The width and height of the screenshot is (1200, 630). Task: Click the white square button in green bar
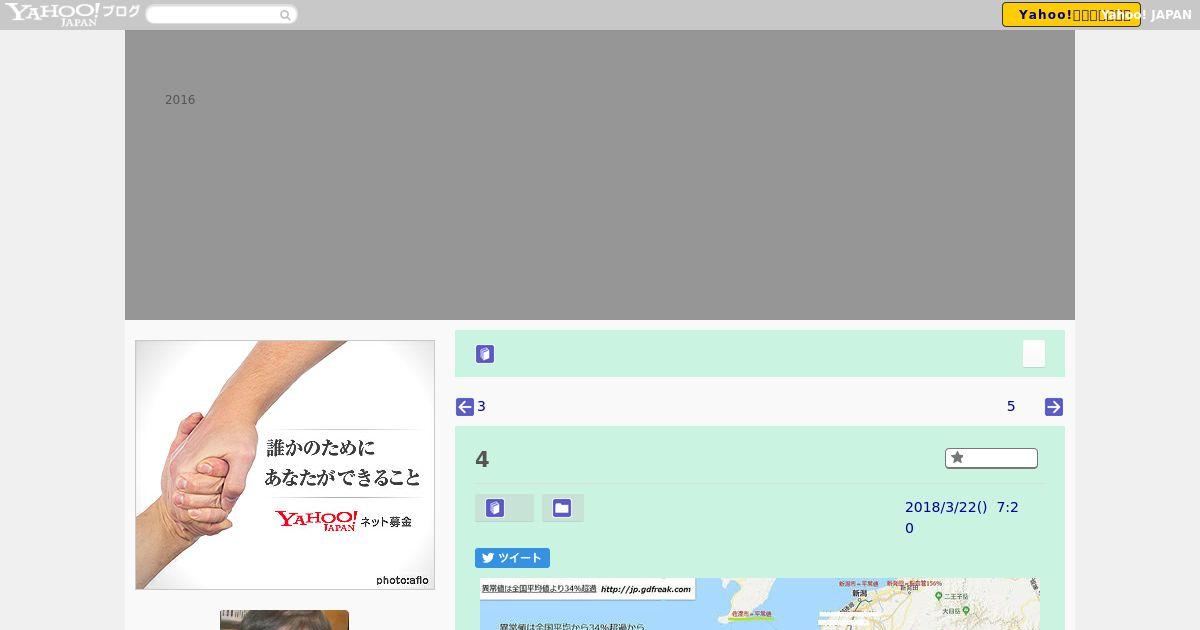tap(1034, 354)
